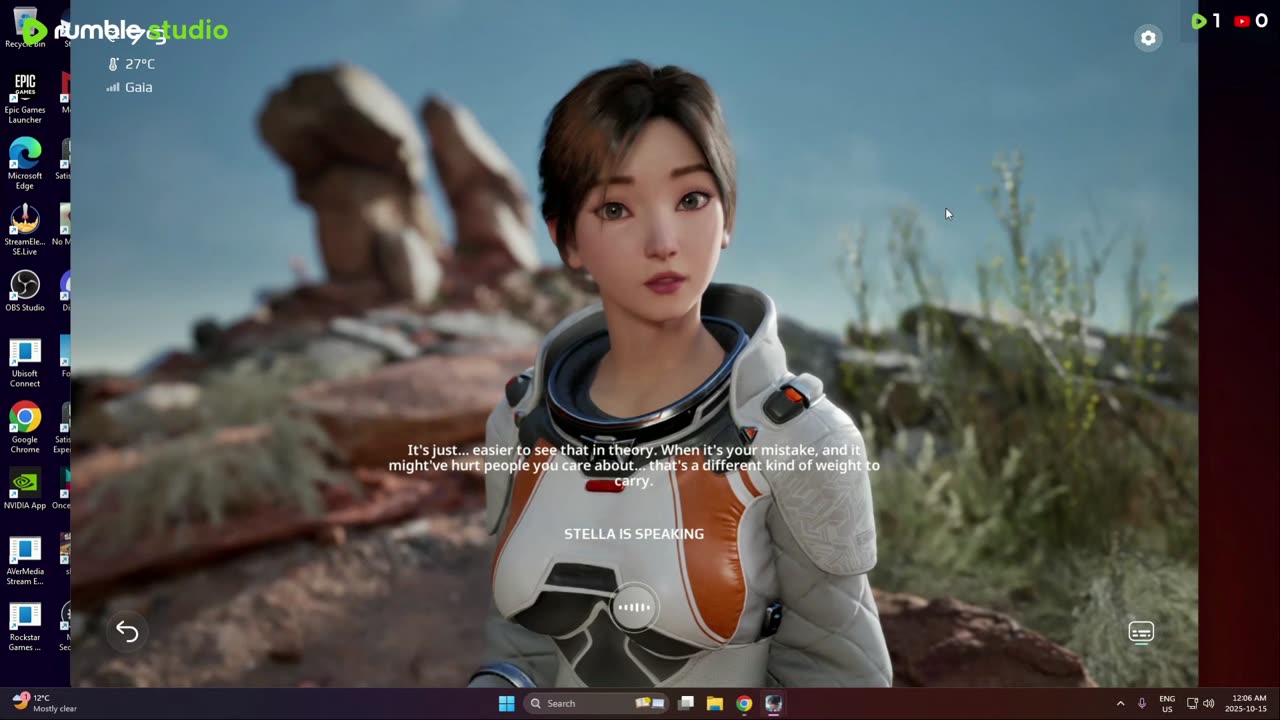The width and height of the screenshot is (1280, 720).
Task: Open the subtitle log icon
Action: pyautogui.click(x=1141, y=632)
